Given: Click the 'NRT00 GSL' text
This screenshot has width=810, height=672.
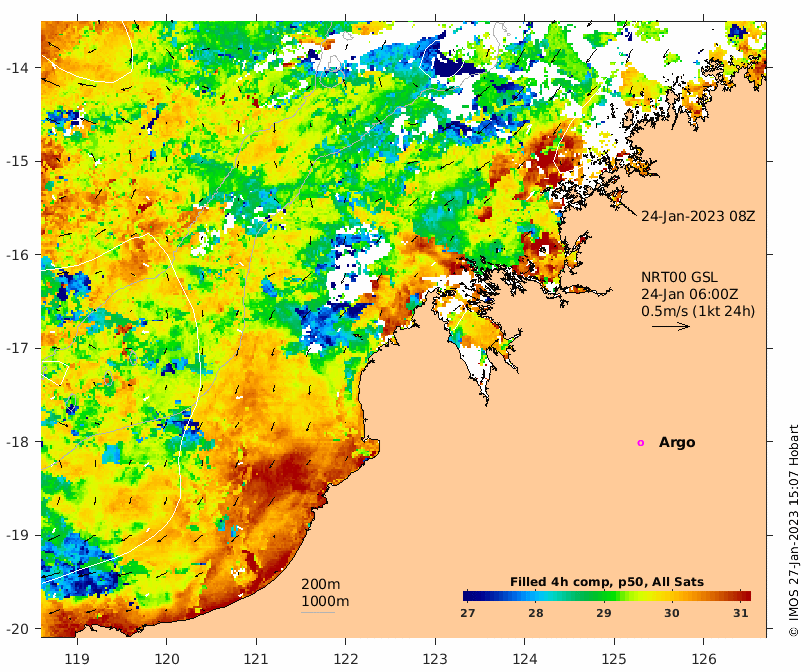Looking at the screenshot, I should (x=679, y=277).
